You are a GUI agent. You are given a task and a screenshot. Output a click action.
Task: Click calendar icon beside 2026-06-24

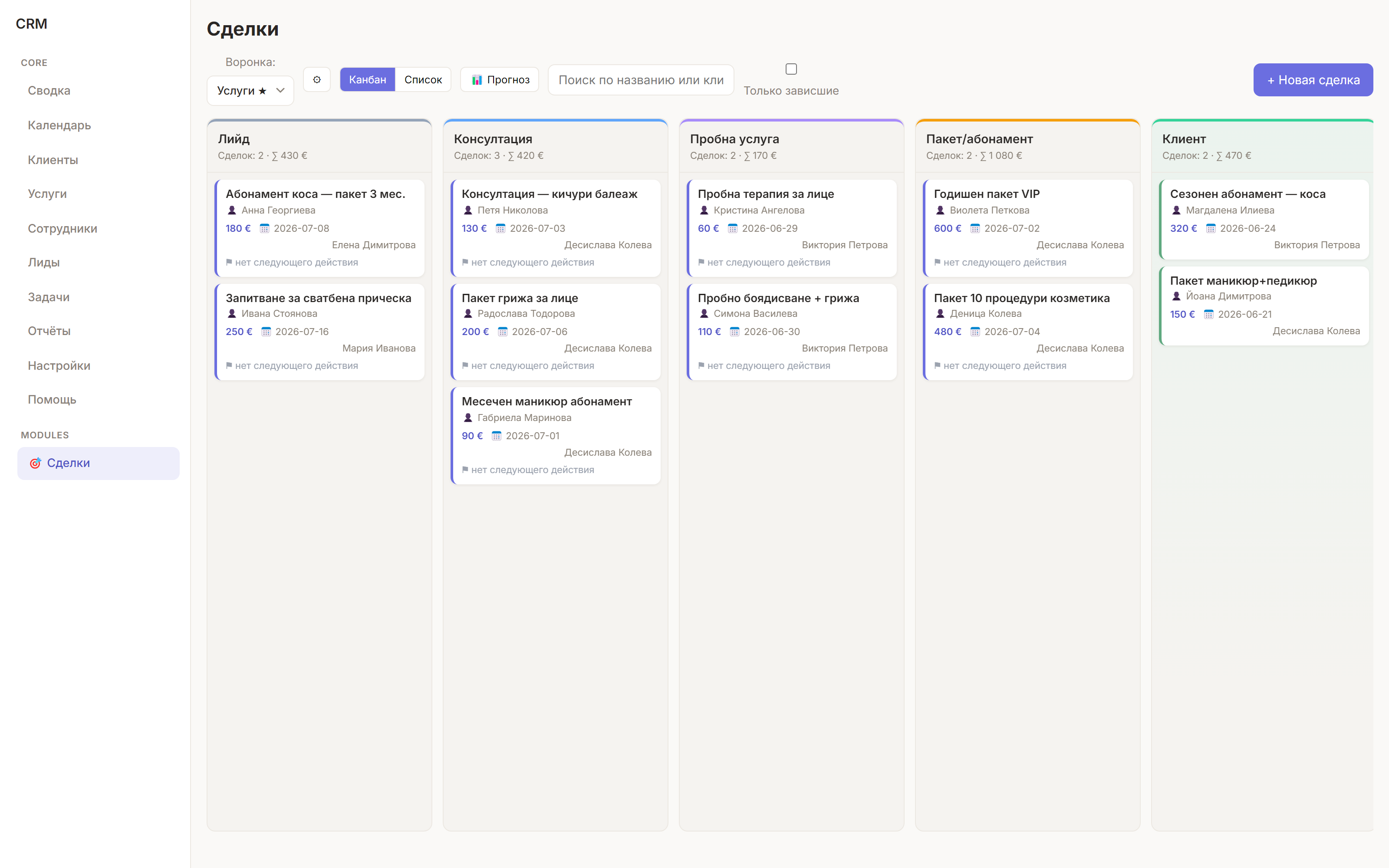click(x=1211, y=228)
